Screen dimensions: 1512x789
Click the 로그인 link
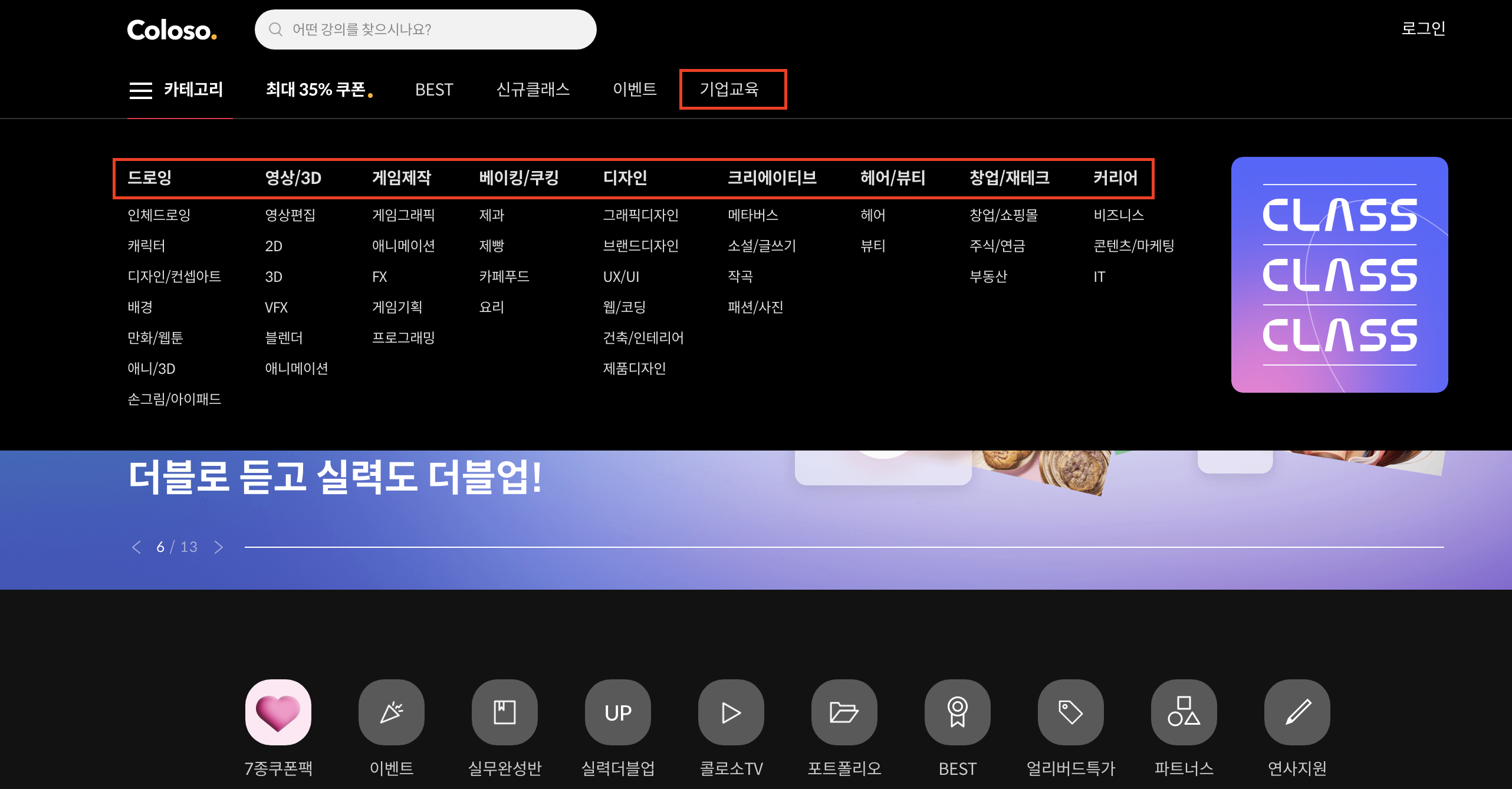point(1422,28)
